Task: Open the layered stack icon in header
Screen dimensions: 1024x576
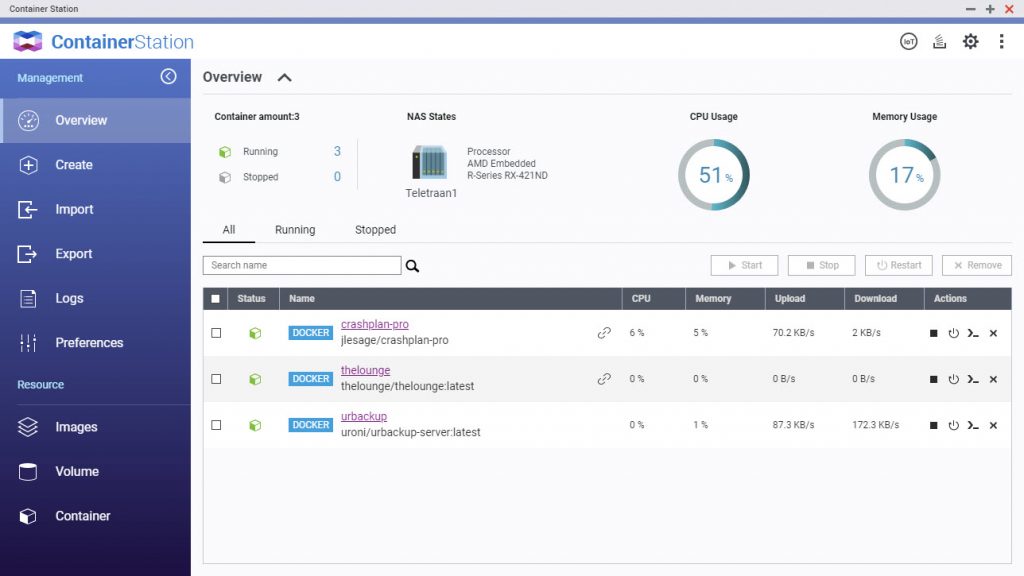Action: pos(939,42)
